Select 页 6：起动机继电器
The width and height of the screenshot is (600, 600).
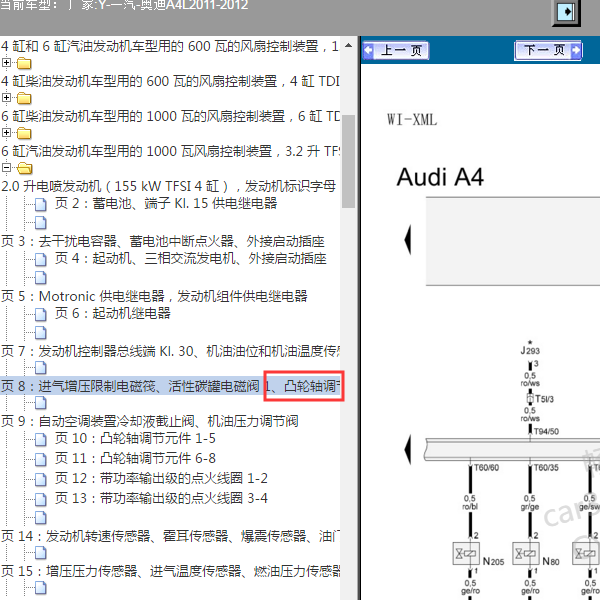[x=112, y=313]
